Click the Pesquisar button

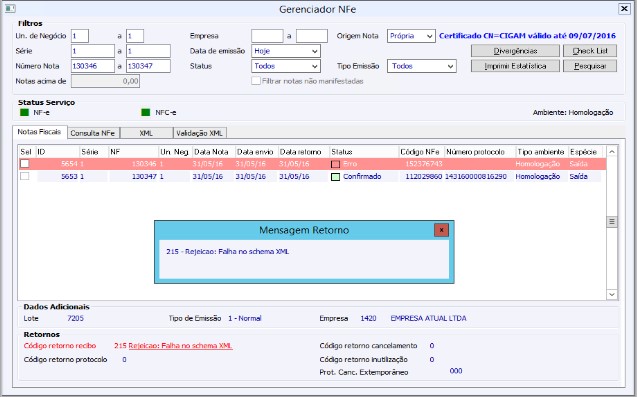[590, 66]
